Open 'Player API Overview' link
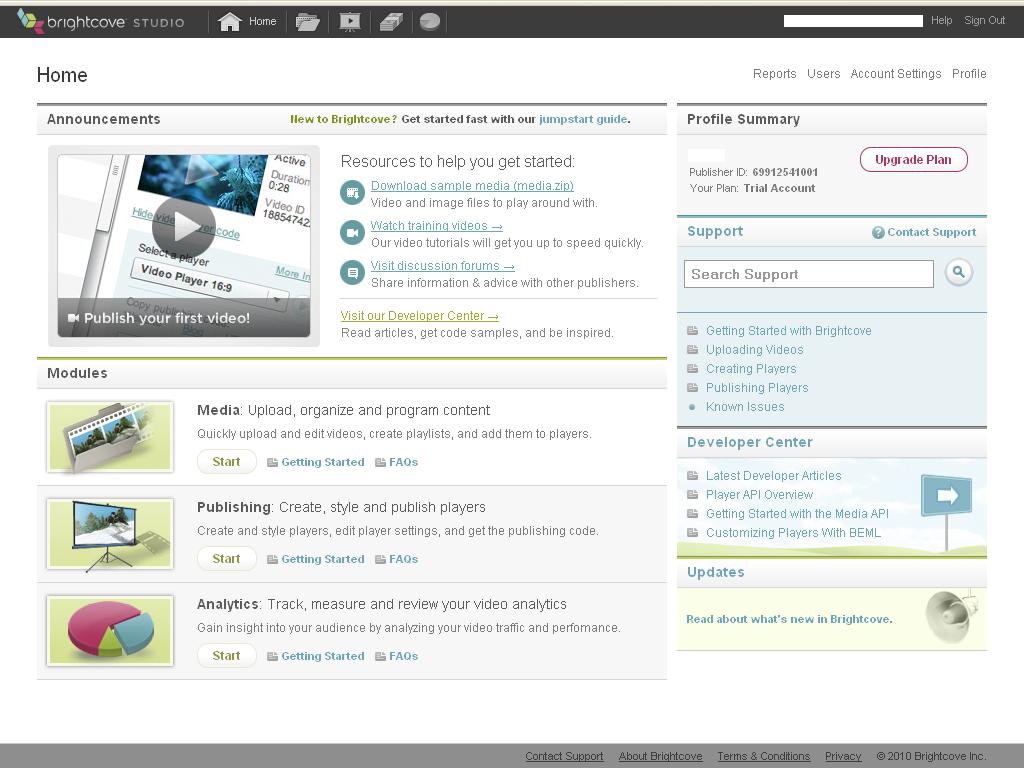The image size is (1024, 768). [759, 494]
